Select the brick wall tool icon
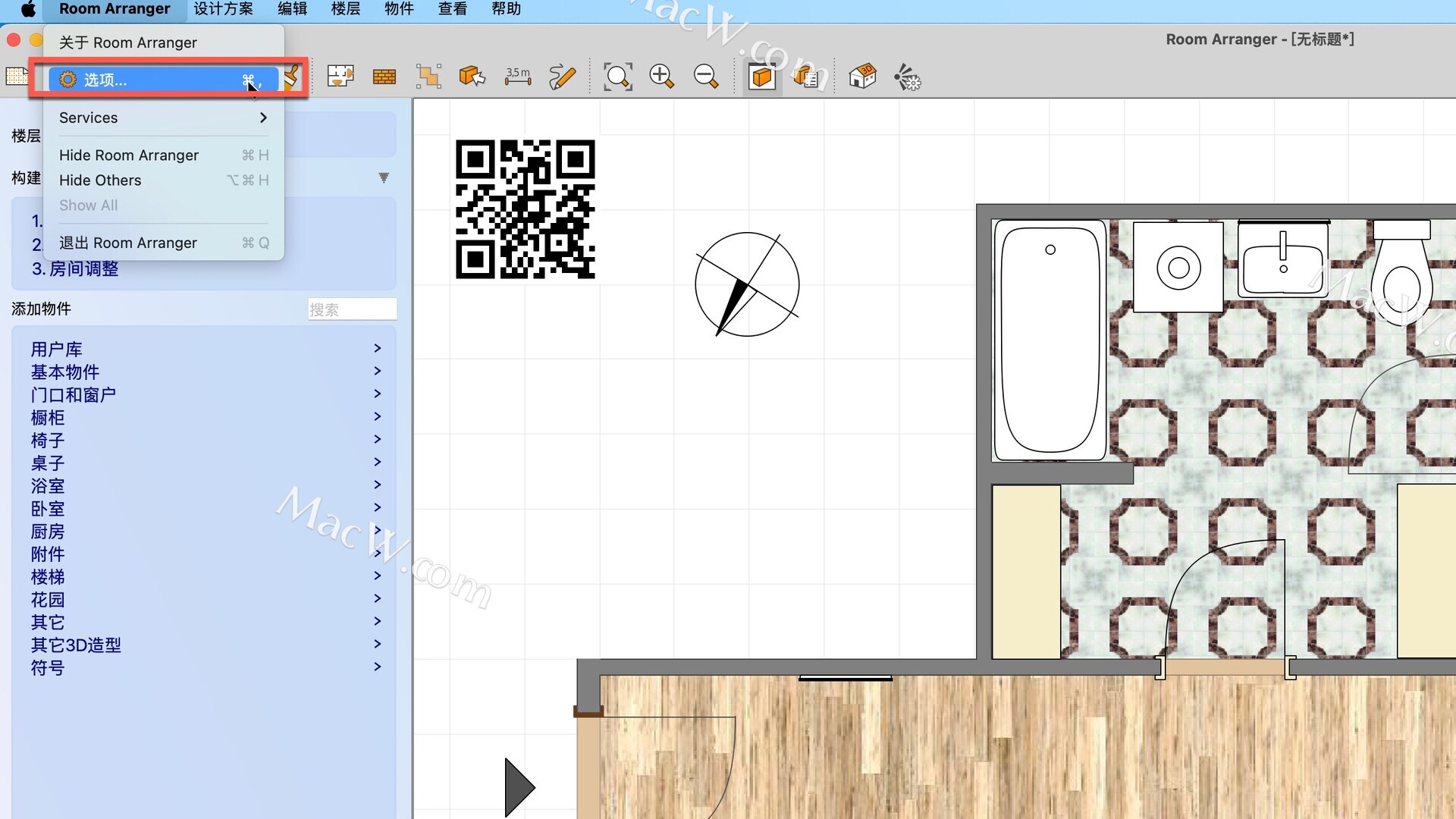 pyautogui.click(x=384, y=77)
